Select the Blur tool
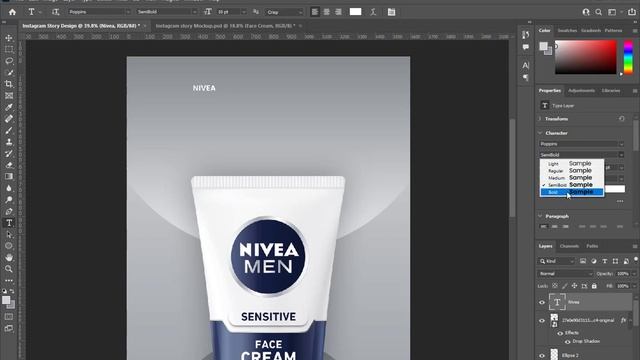 (9, 188)
